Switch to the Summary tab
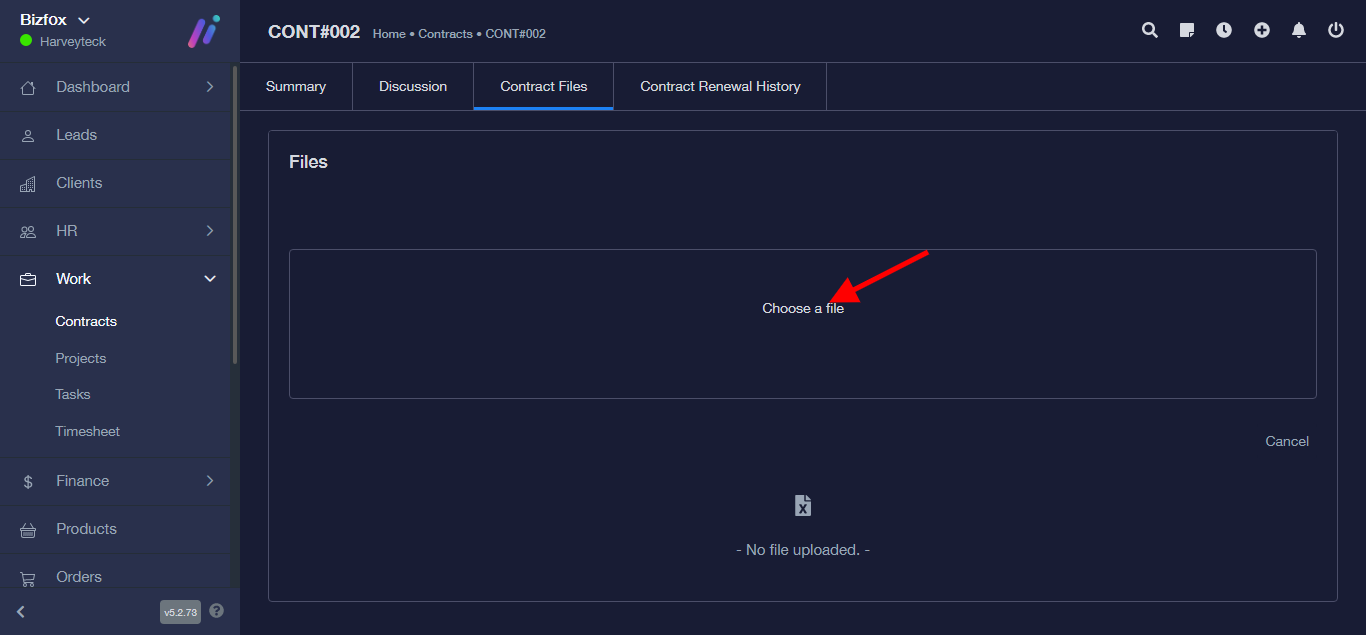The height and width of the screenshot is (635, 1366). pyautogui.click(x=296, y=87)
